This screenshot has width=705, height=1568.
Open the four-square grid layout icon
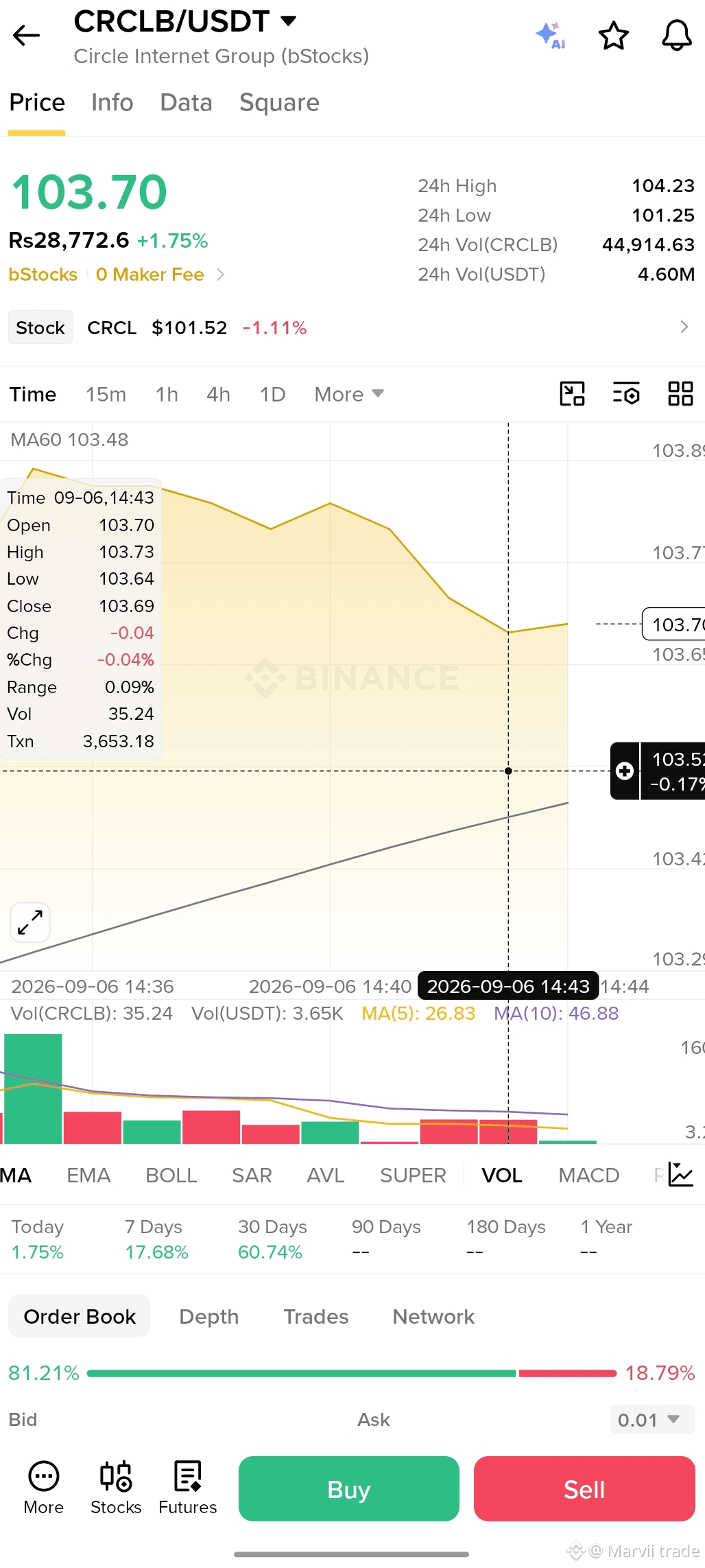680,394
